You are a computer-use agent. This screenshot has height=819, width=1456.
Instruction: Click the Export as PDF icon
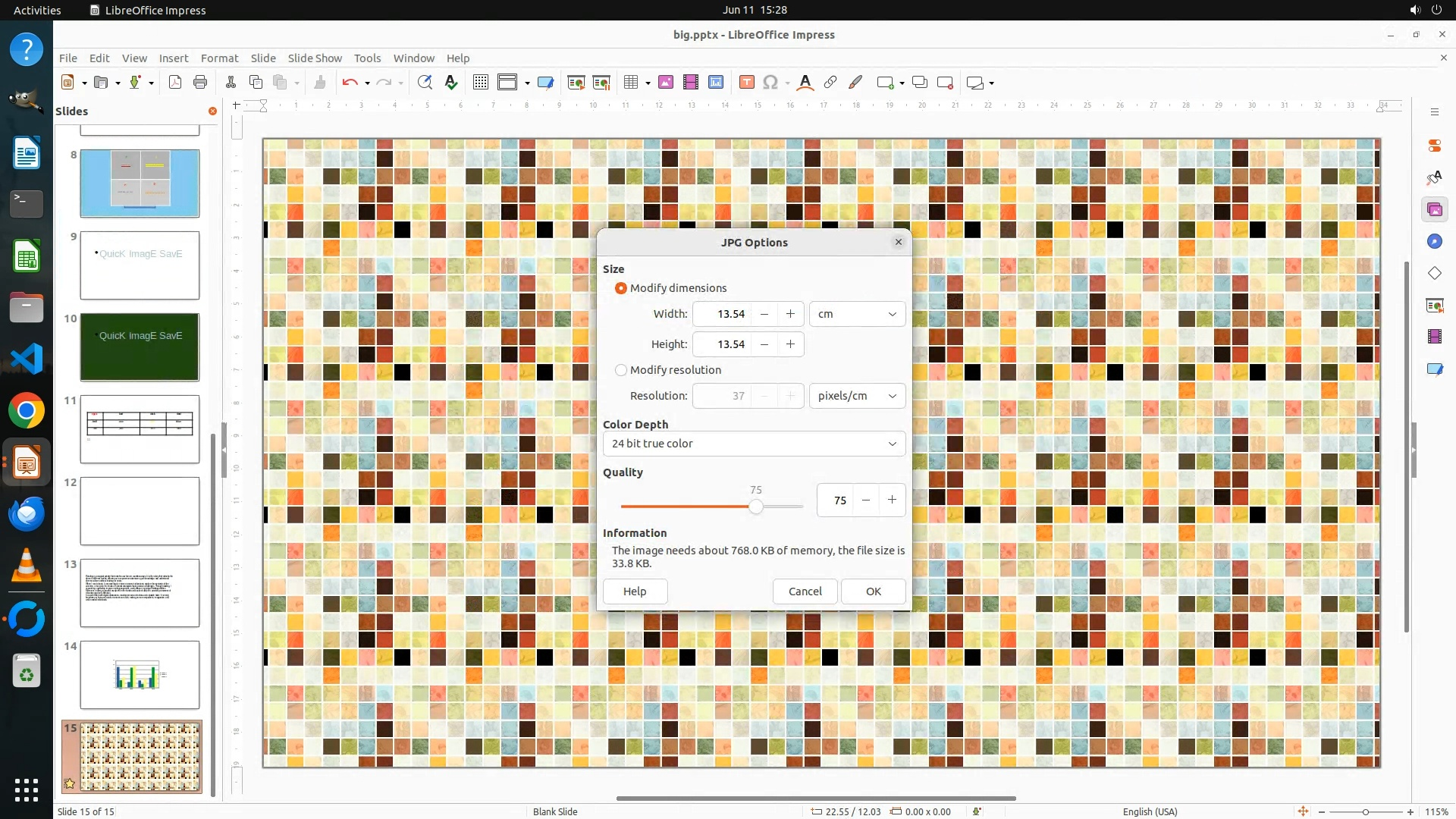(x=175, y=83)
